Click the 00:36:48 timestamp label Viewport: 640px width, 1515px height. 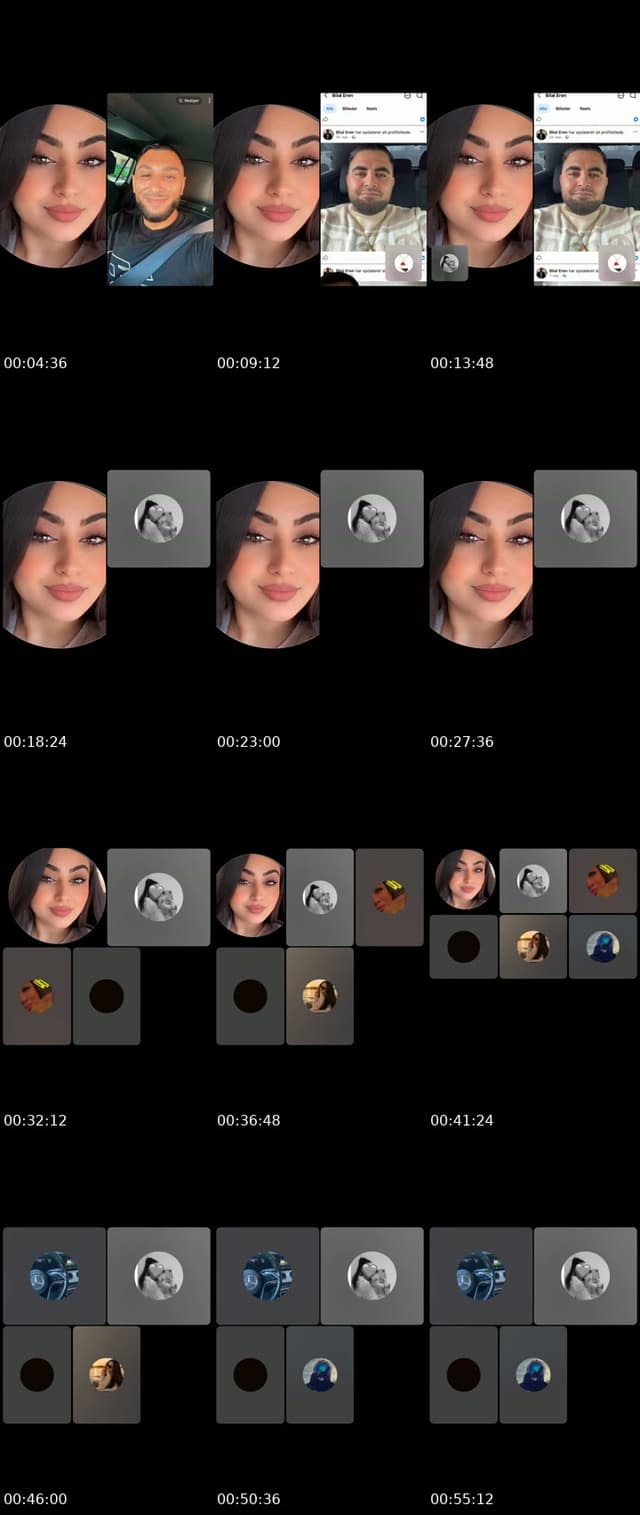248,1120
